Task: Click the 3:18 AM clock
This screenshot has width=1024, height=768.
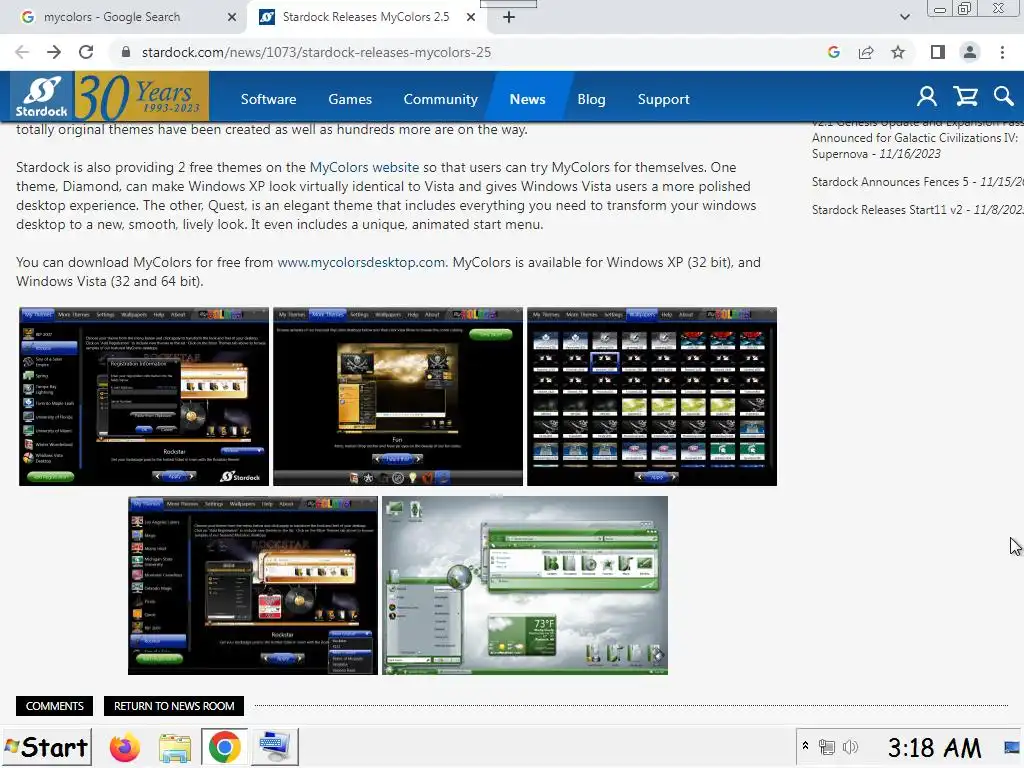Action: tap(934, 748)
